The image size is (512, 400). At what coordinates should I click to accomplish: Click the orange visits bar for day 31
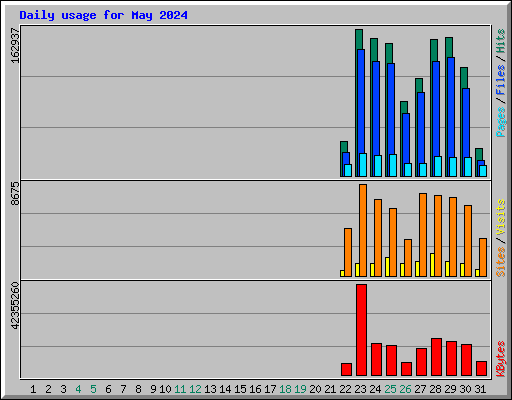pos(483,257)
